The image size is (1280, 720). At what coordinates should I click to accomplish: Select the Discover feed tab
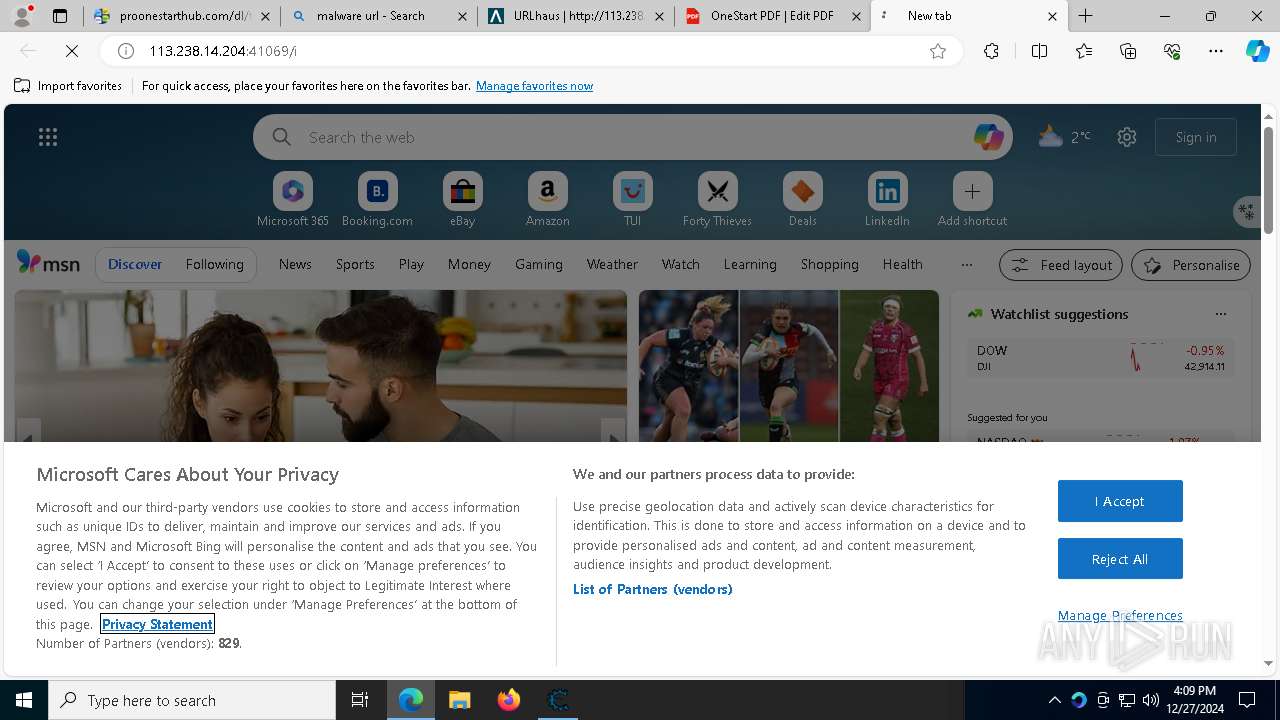point(135,264)
